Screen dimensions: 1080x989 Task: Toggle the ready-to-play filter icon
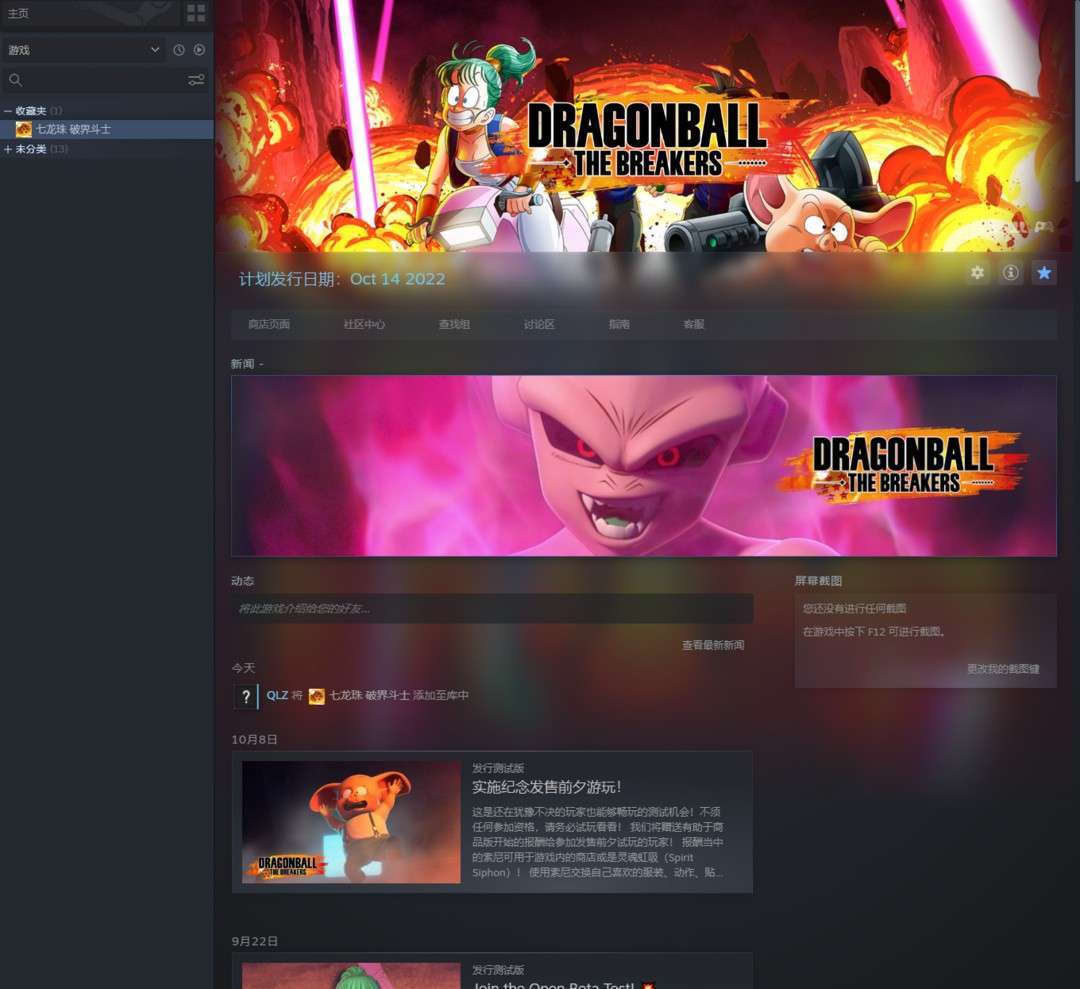(199, 50)
